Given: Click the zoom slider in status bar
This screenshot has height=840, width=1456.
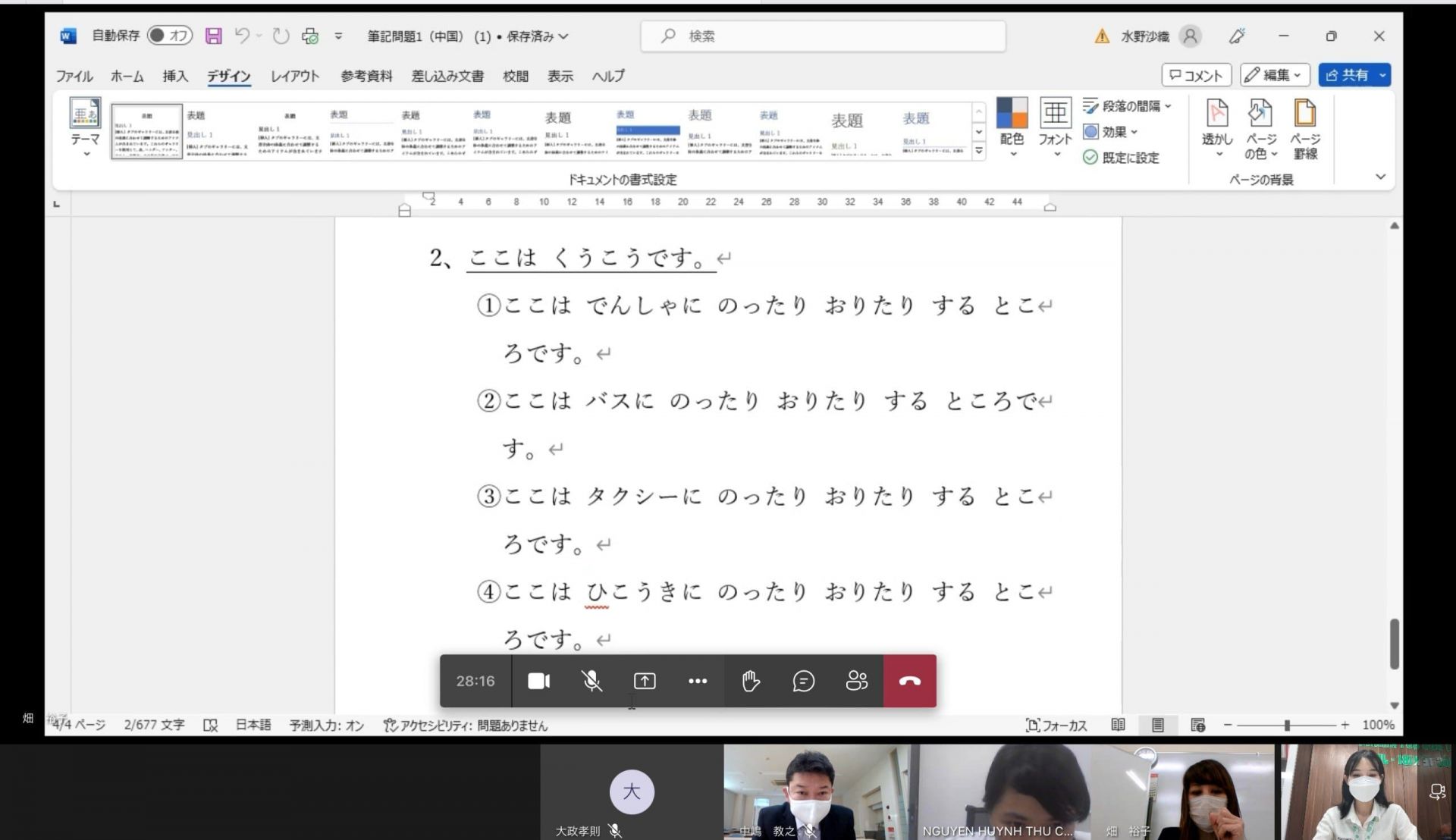Looking at the screenshot, I should 1286,726.
